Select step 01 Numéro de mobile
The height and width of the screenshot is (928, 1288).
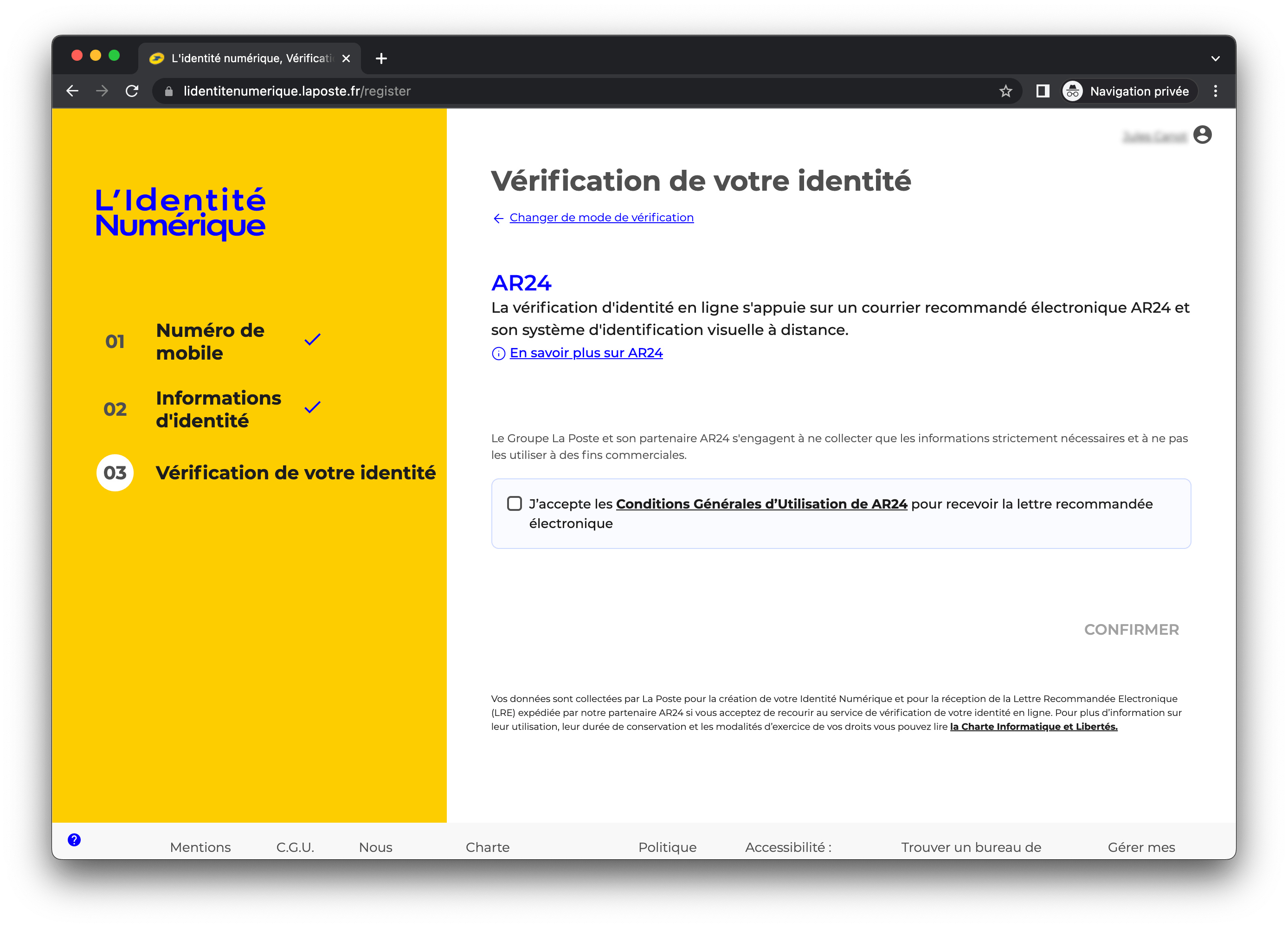click(210, 342)
